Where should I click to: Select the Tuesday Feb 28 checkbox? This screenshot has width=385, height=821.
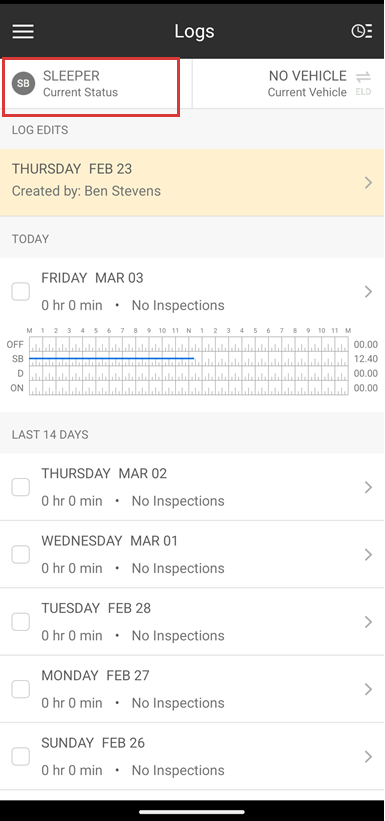[21, 622]
